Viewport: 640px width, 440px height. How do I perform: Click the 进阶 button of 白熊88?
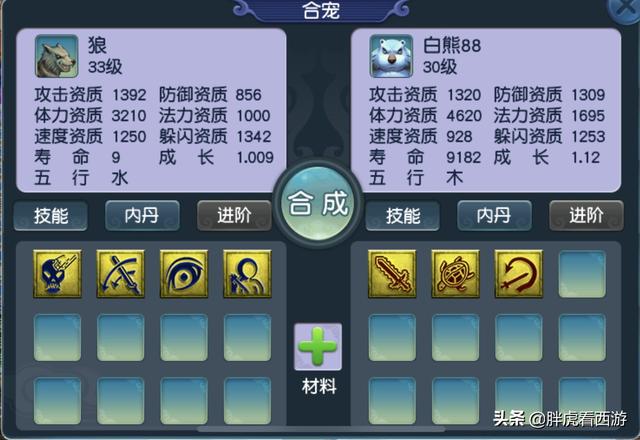pyautogui.click(x=587, y=216)
